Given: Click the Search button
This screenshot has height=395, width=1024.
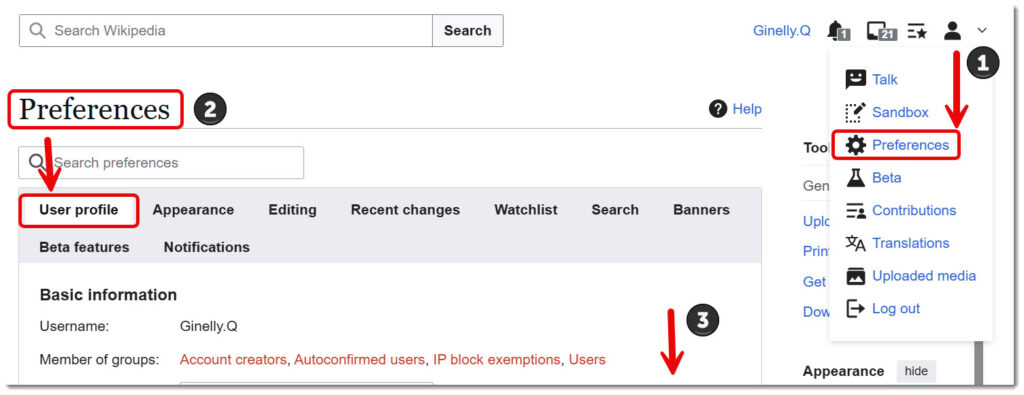Looking at the screenshot, I should click(x=468, y=31).
